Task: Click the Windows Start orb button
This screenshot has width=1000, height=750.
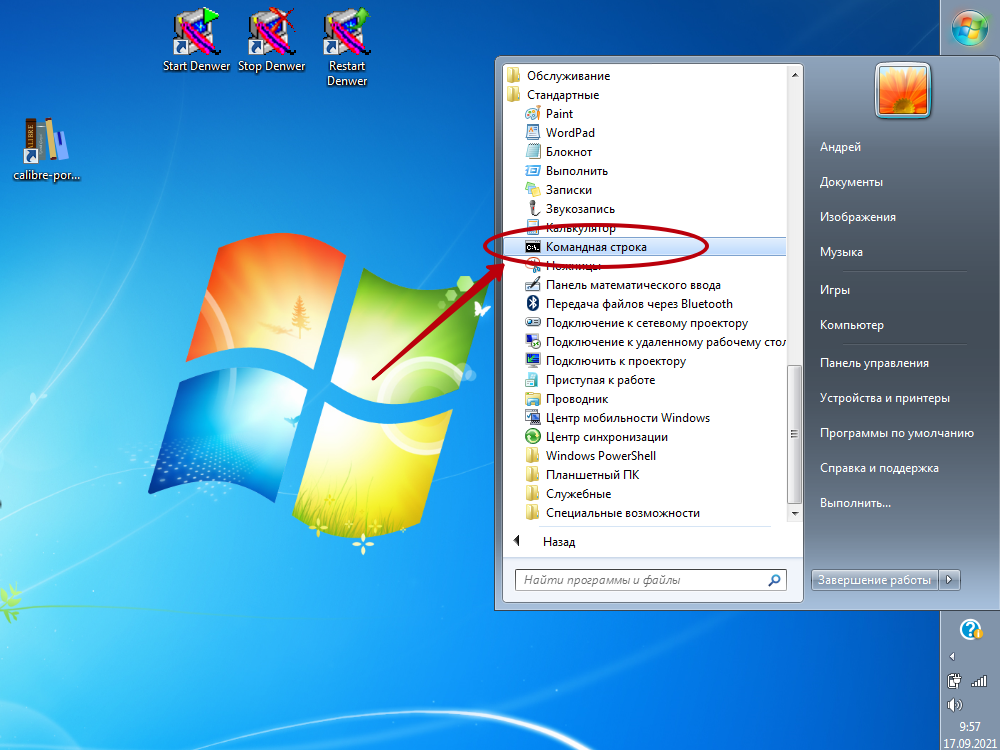Action: click(x=970, y=29)
